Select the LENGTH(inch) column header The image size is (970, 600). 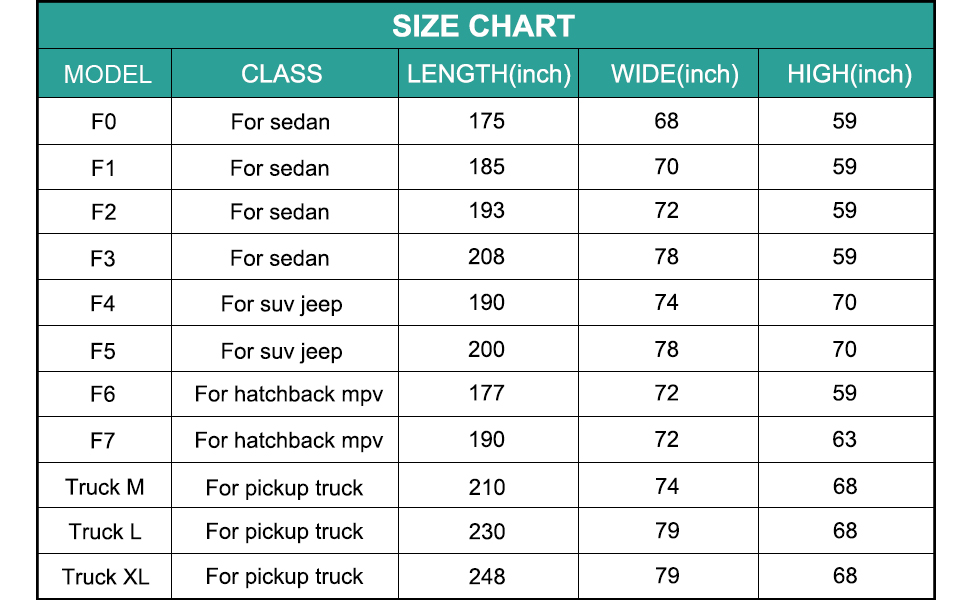[489, 73]
